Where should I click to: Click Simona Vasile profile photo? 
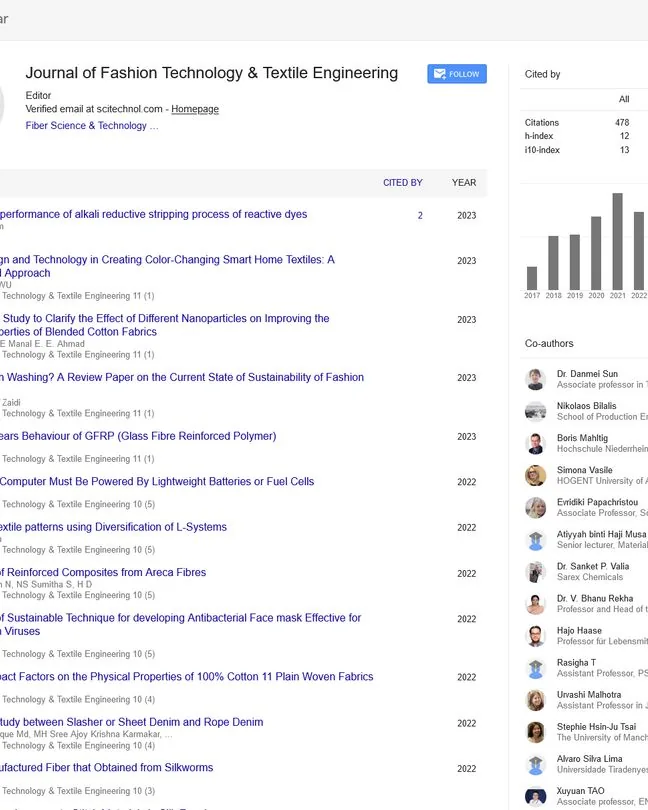[535, 476]
